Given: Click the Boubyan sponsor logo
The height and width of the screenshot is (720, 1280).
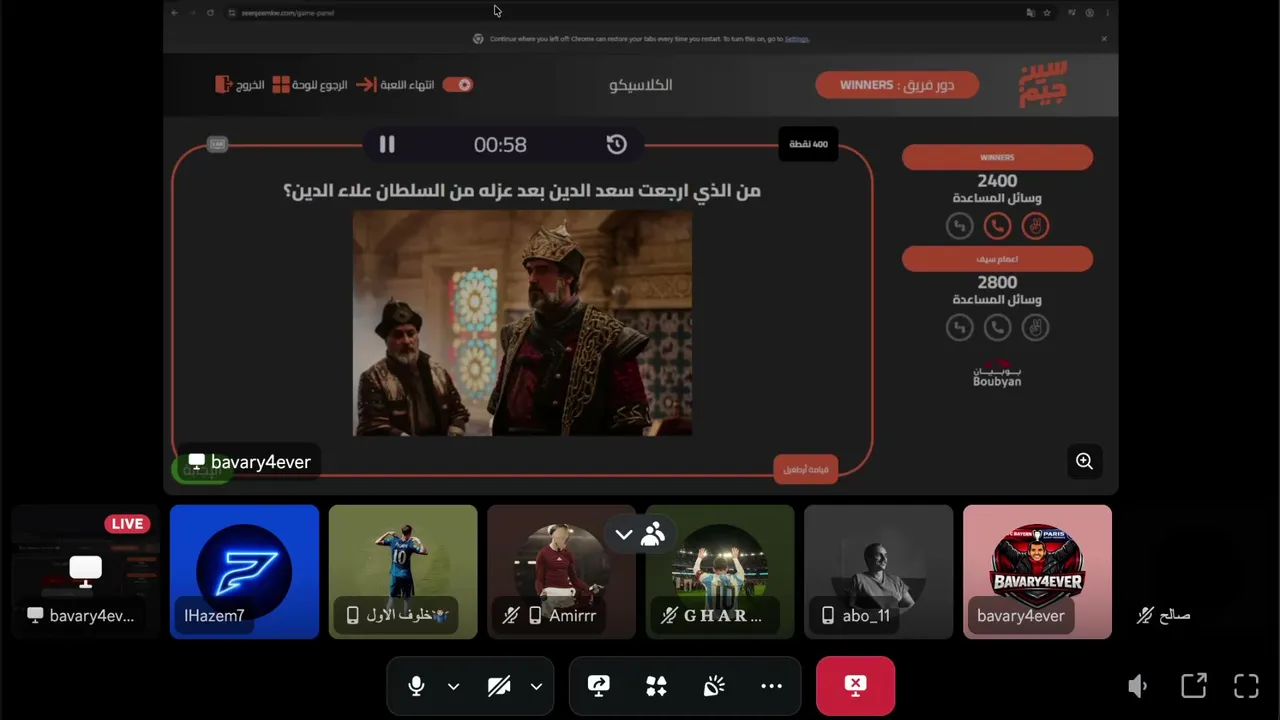Looking at the screenshot, I should [997, 374].
